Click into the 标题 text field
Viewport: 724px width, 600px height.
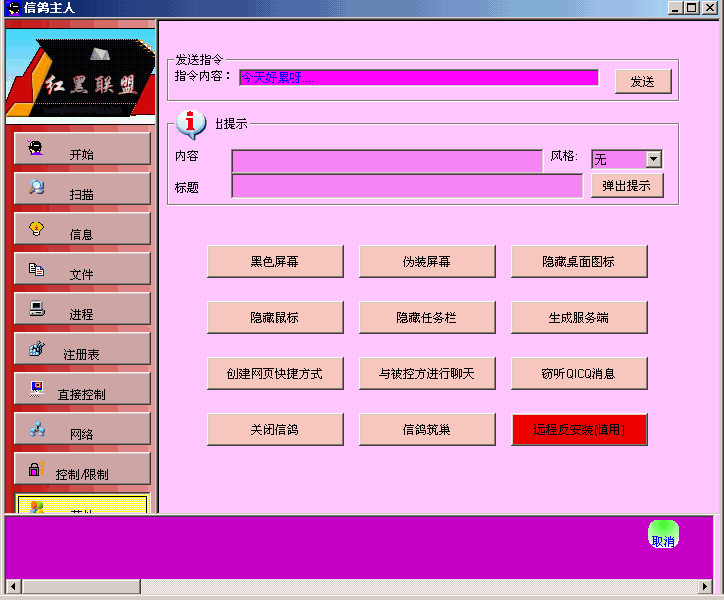pos(406,186)
